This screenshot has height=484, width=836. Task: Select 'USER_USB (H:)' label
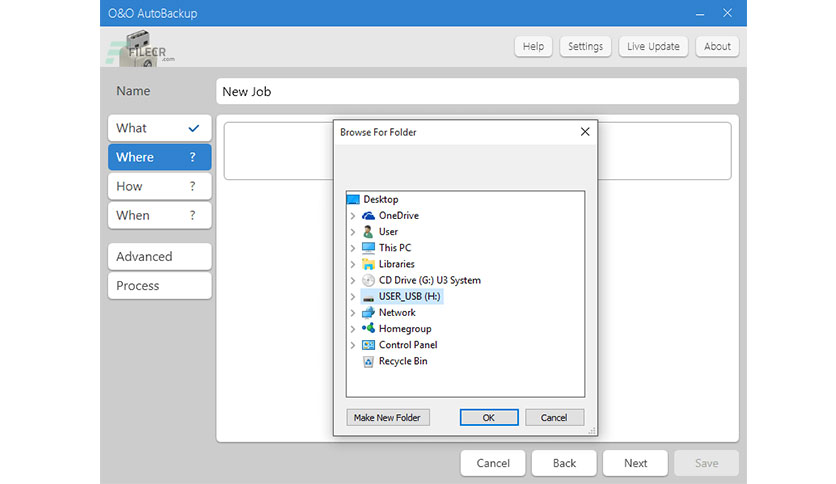point(409,296)
